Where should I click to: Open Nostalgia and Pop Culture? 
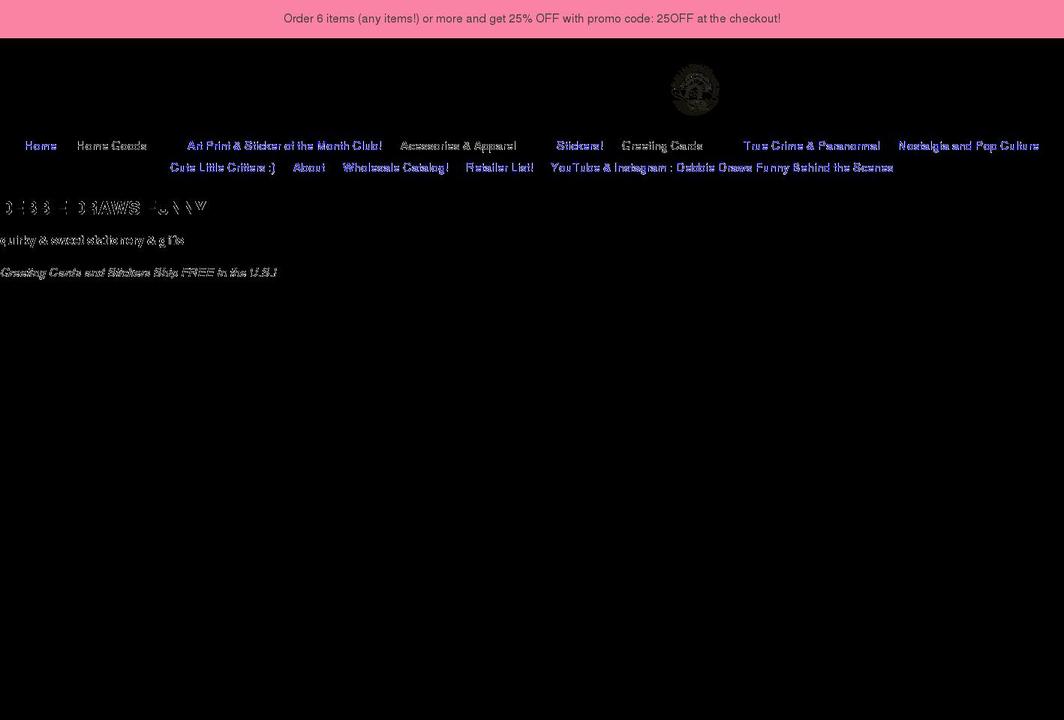[968, 146]
